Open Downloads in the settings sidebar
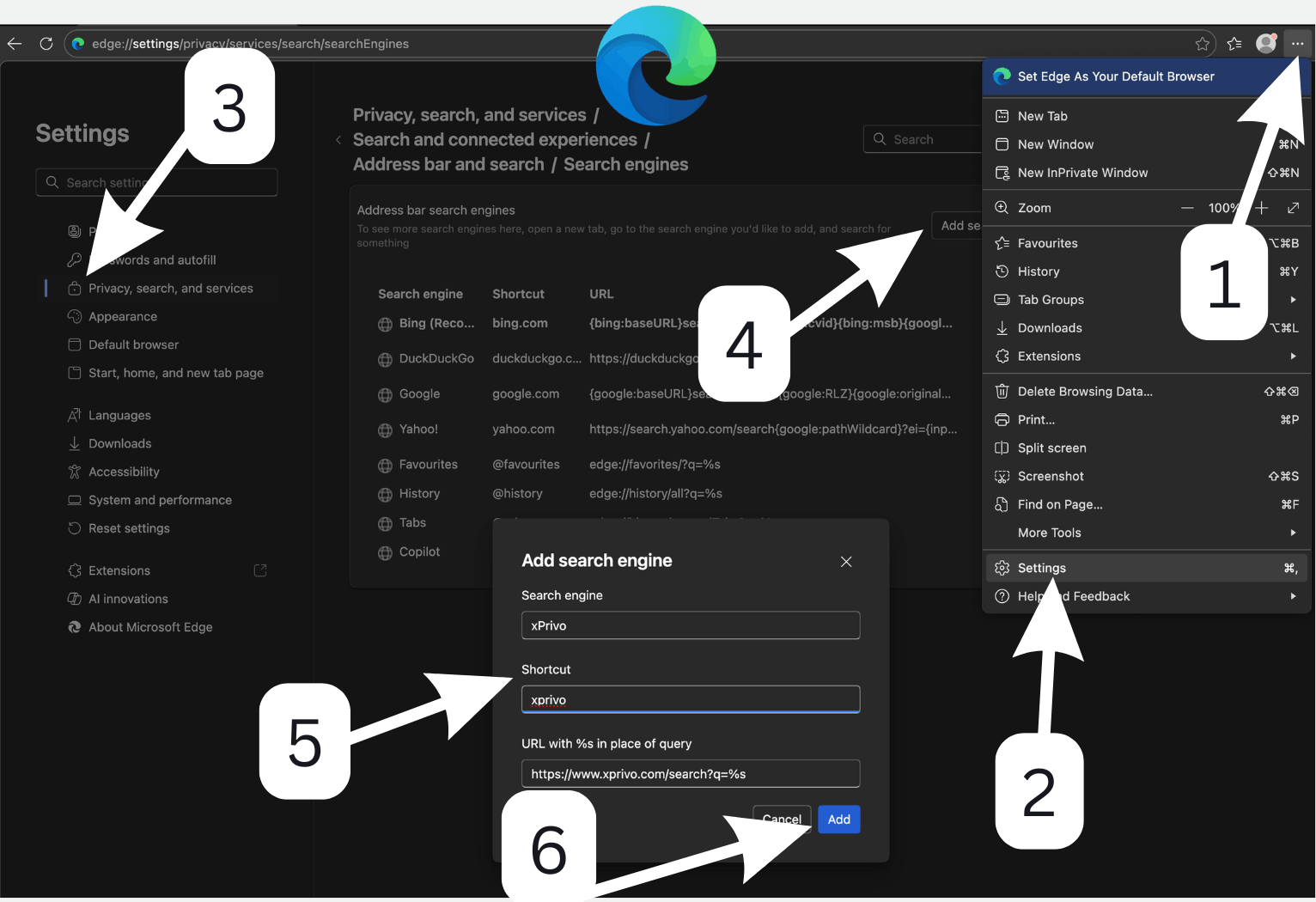 click(120, 444)
